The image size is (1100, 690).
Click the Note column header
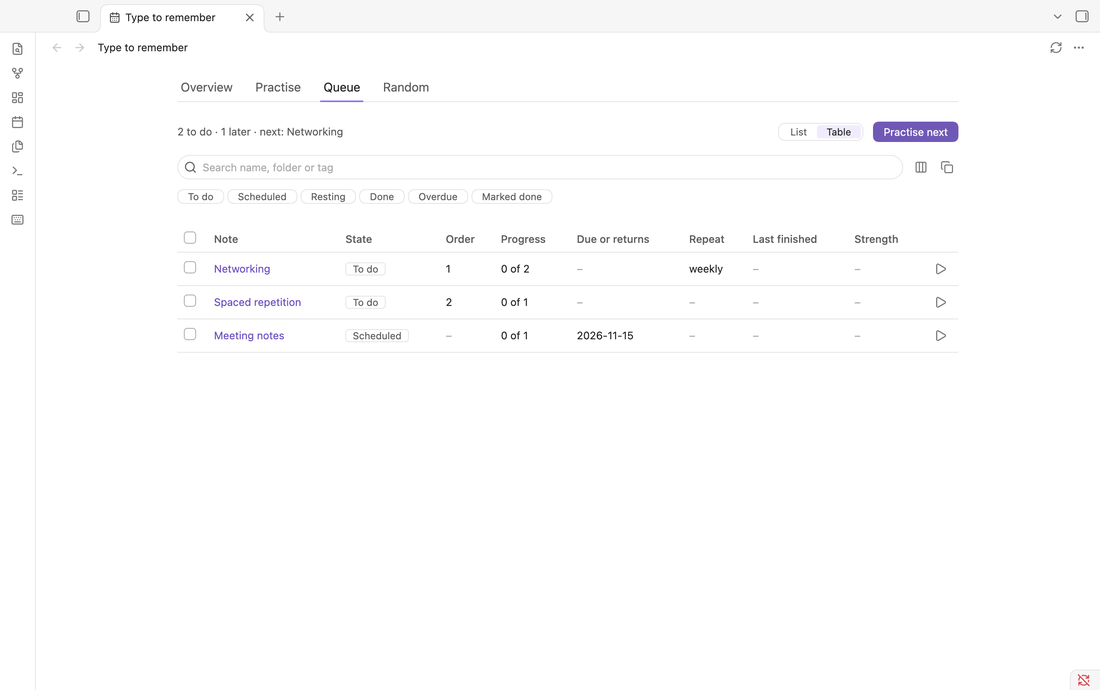226,239
